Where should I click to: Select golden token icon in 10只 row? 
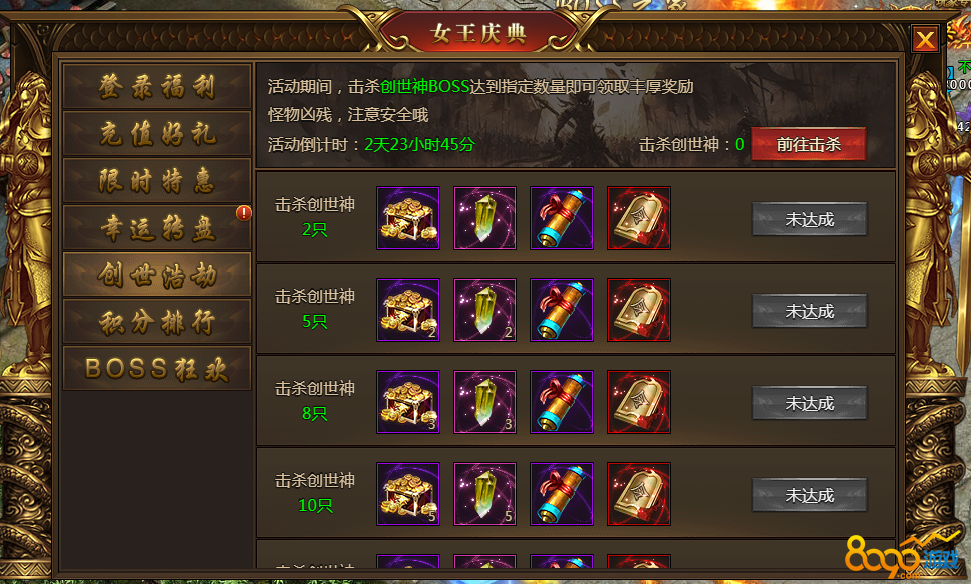tap(639, 494)
